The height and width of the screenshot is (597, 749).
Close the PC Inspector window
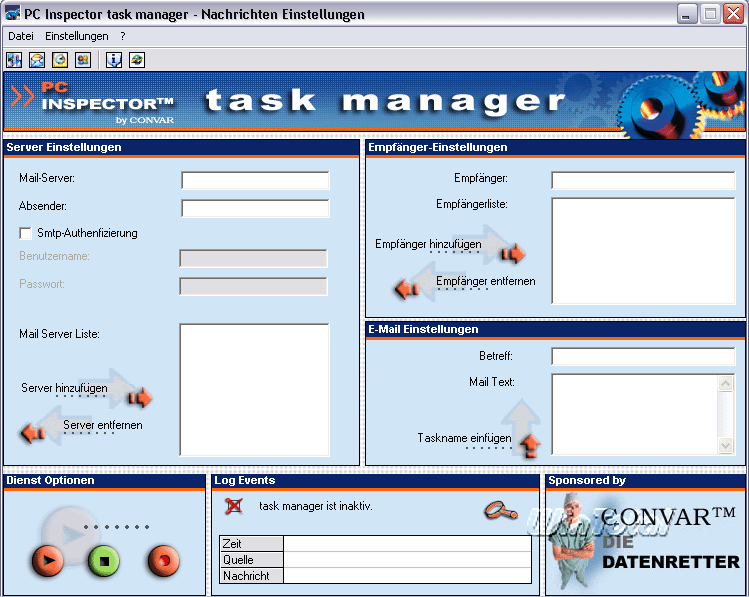click(733, 14)
